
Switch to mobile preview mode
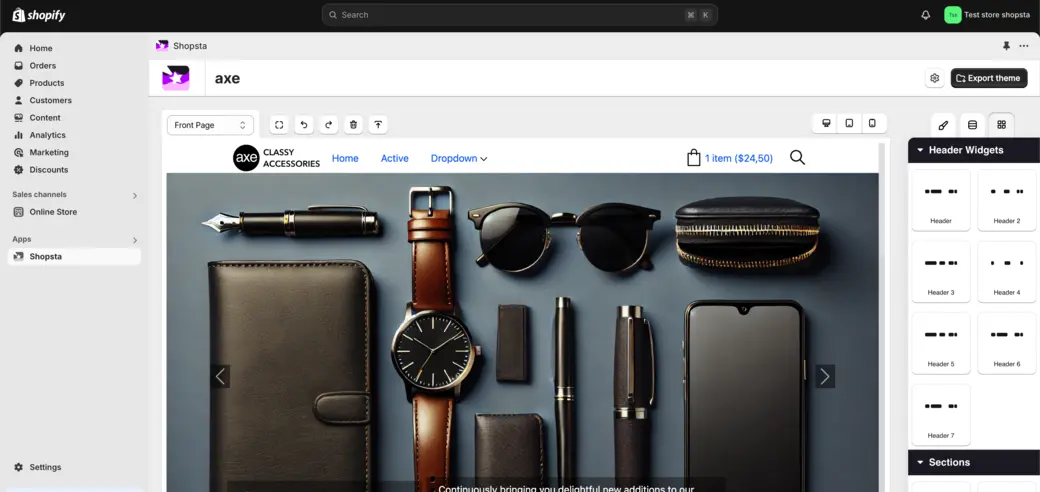click(872, 123)
